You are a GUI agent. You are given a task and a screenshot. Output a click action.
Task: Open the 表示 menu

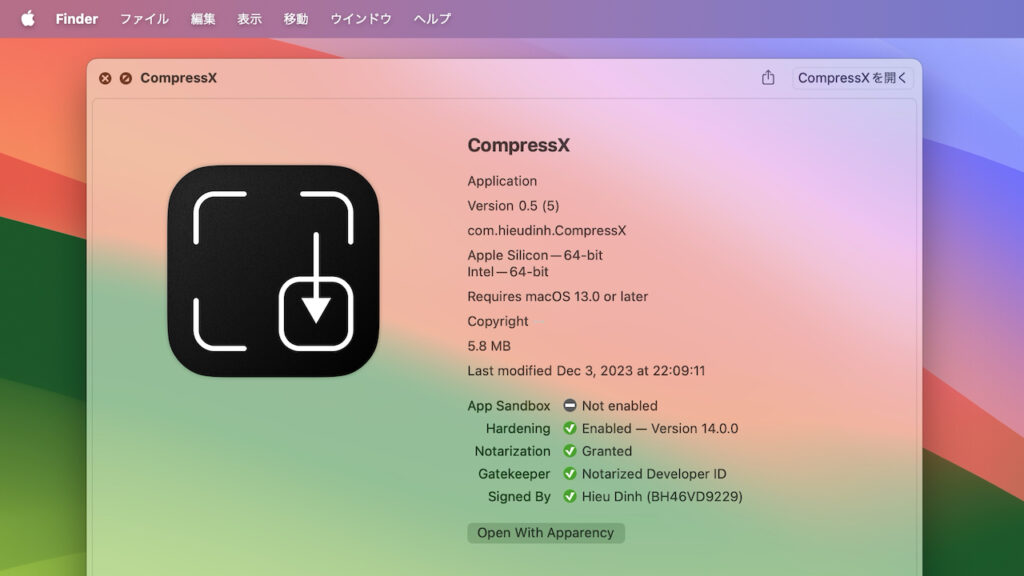pos(249,19)
